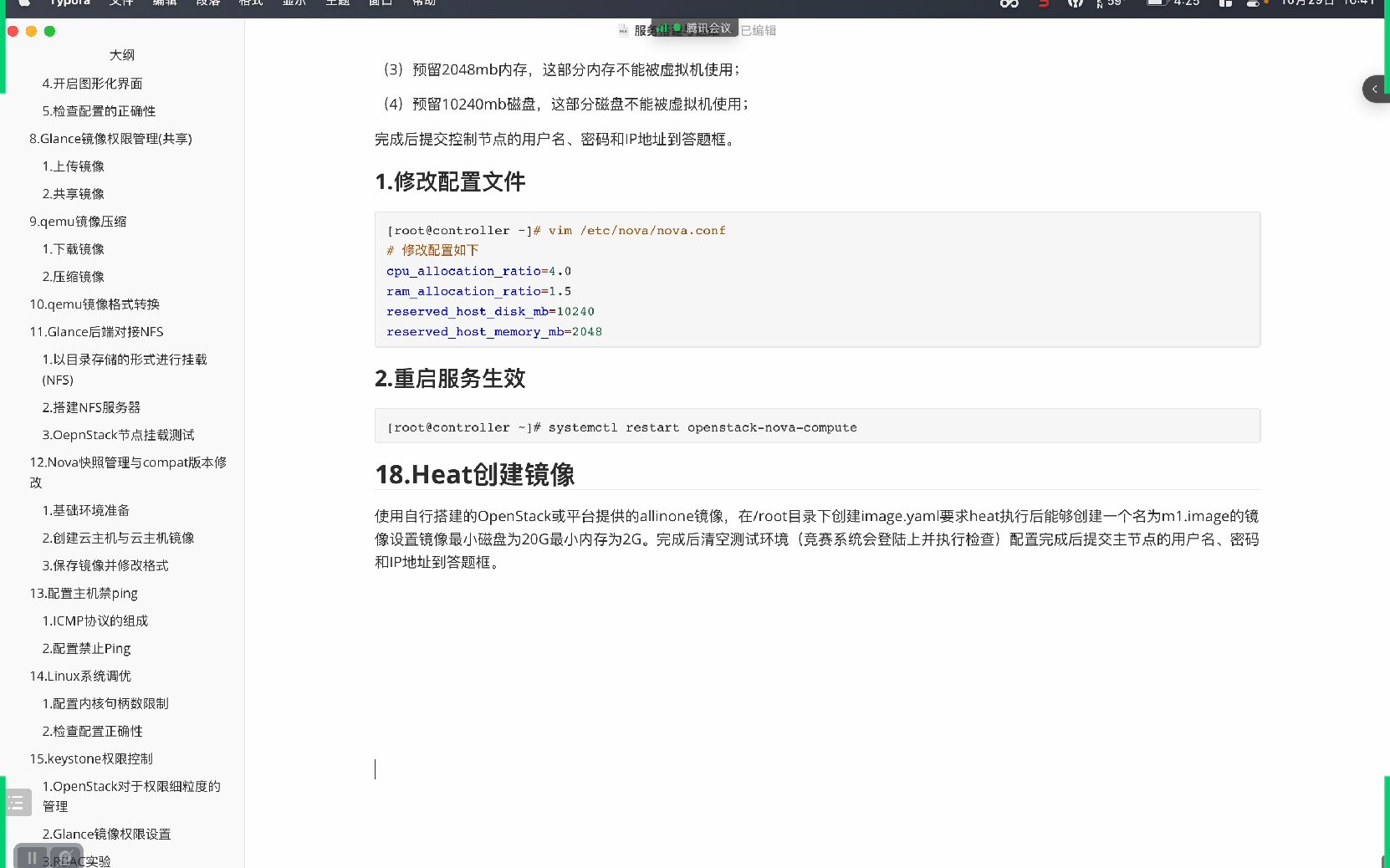Select outline item 1.ICMP协议的组成
The height and width of the screenshot is (868, 1390).
pyautogui.click(x=95, y=620)
